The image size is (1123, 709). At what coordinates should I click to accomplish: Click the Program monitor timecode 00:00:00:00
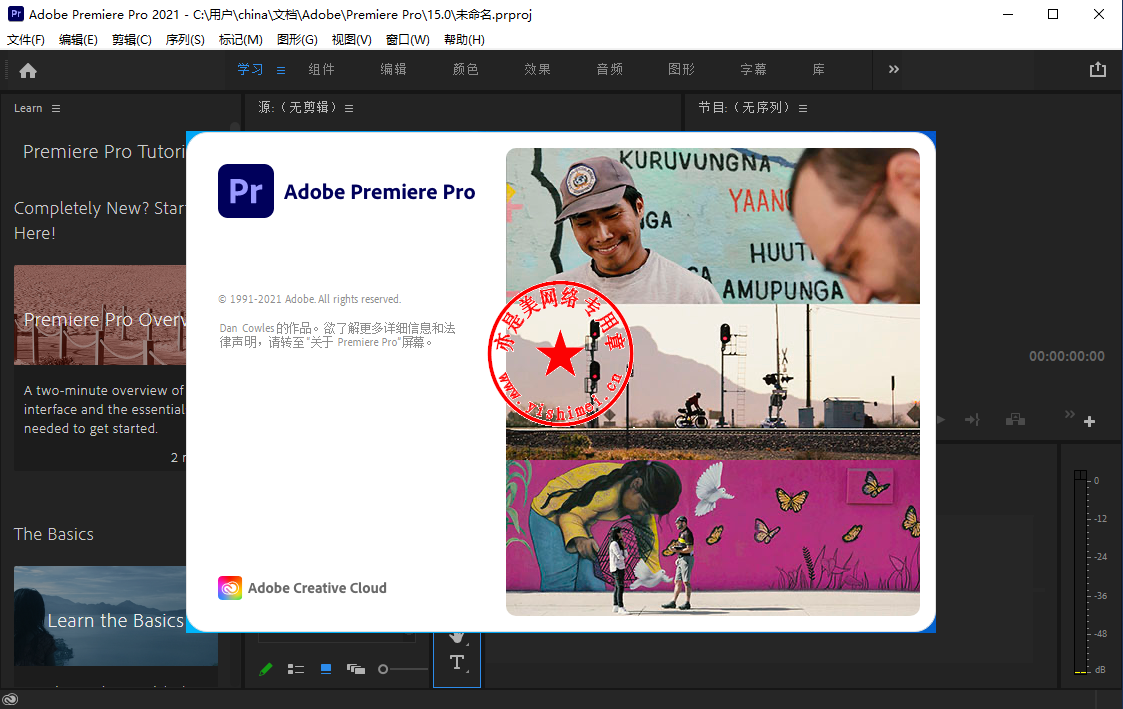coord(1066,356)
